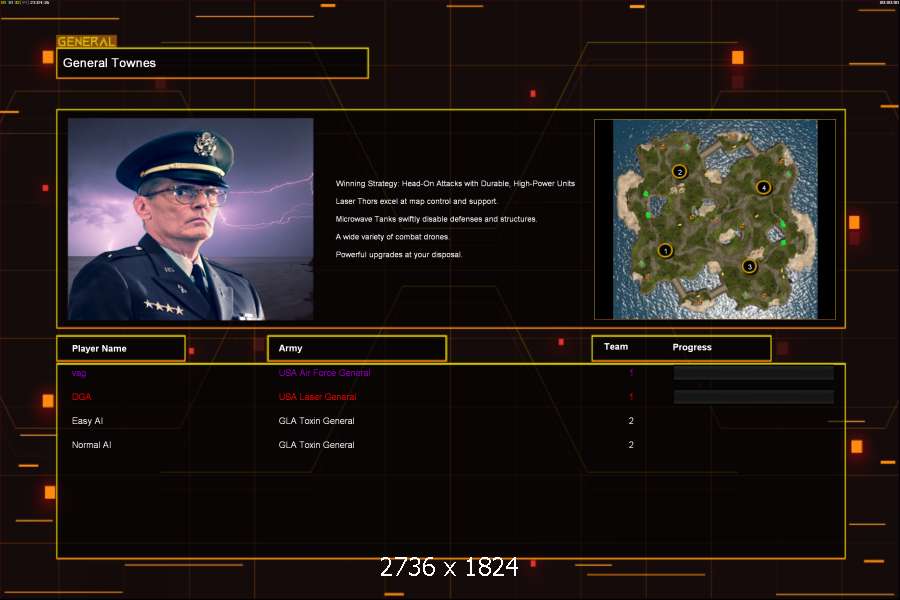
Task: Click player name 'DGA'
Action: point(82,397)
